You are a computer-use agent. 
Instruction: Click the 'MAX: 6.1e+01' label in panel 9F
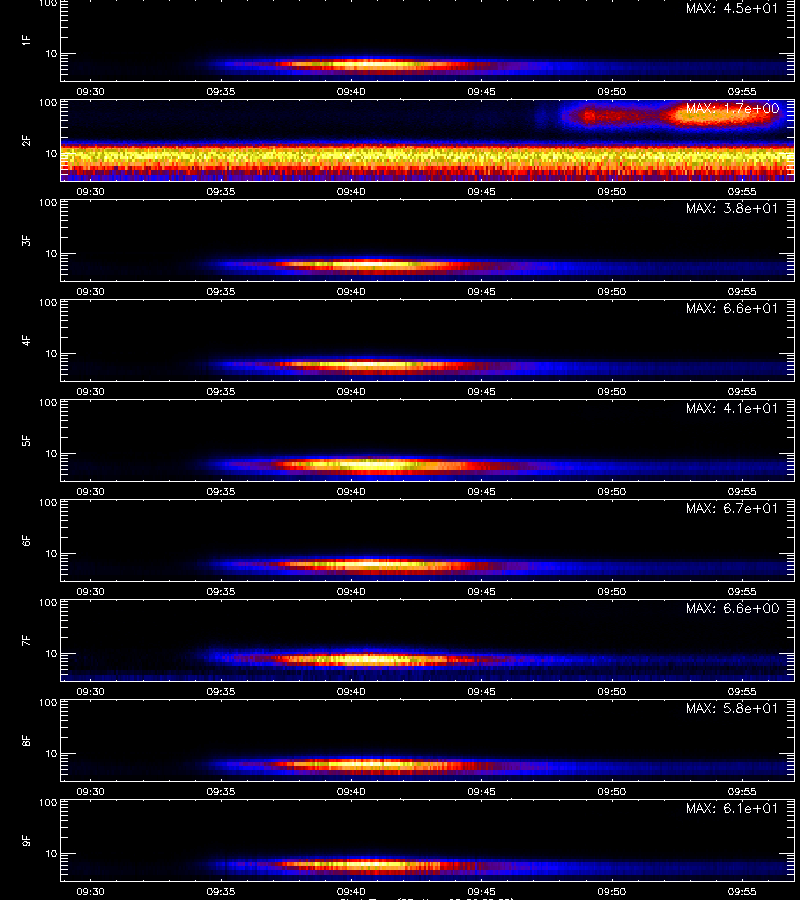pos(732,808)
